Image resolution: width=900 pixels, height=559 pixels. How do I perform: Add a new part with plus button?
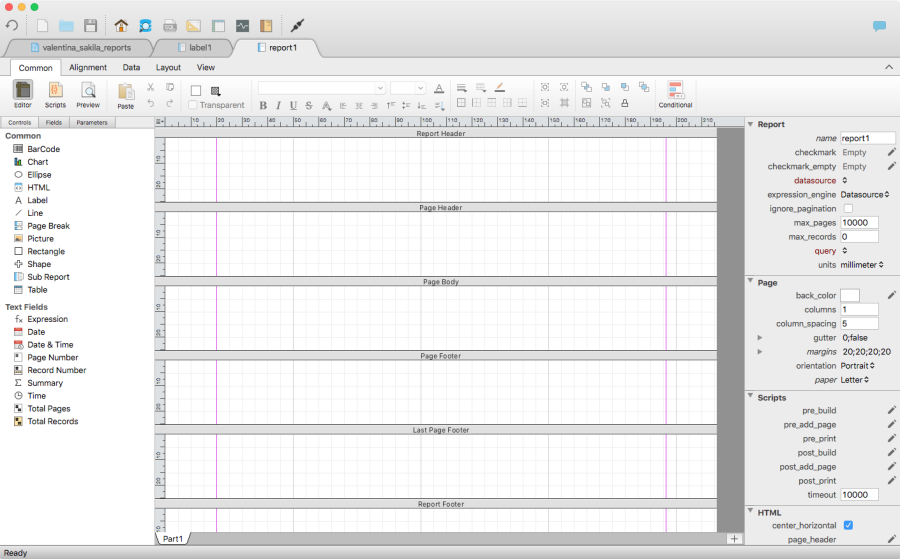(x=734, y=538)
